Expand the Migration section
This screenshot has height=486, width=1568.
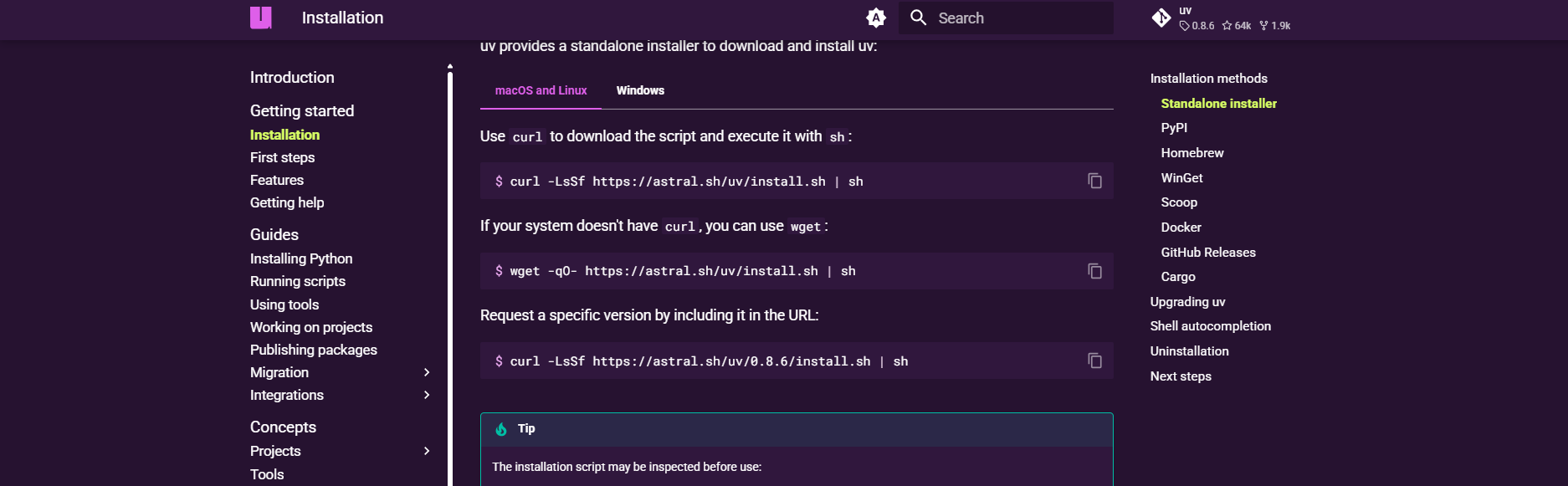click(x=427, y=372)
